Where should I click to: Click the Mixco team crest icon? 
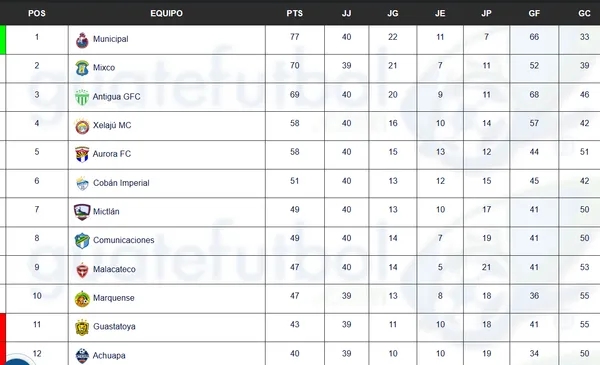pyautogui.click(x=82, y=68)
